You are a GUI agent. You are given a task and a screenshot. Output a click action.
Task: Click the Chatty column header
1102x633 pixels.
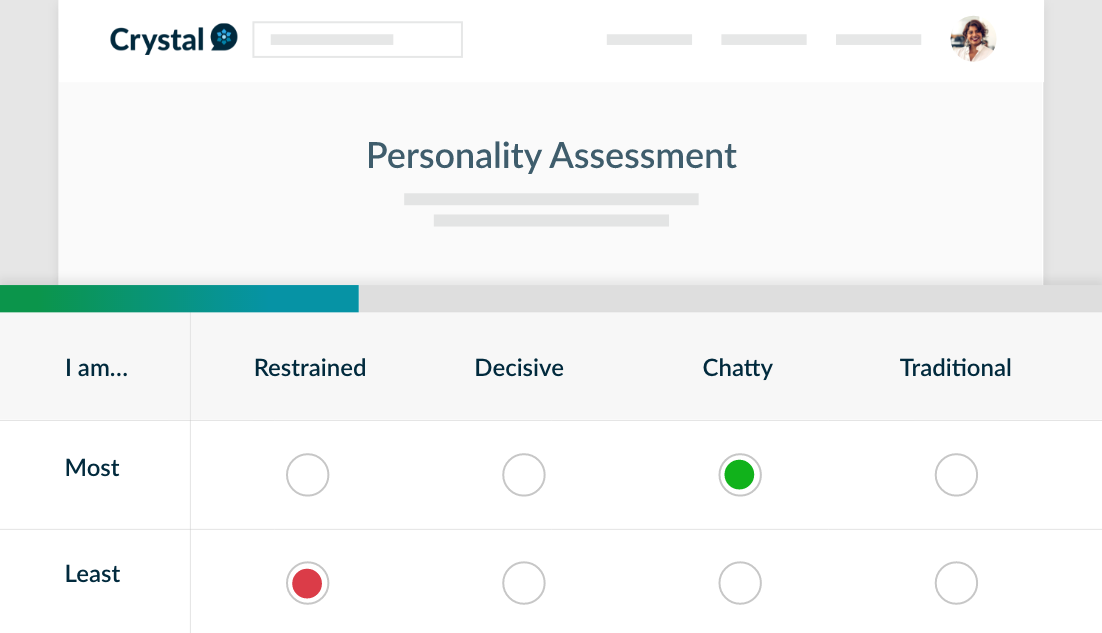(x=738, y=368)
